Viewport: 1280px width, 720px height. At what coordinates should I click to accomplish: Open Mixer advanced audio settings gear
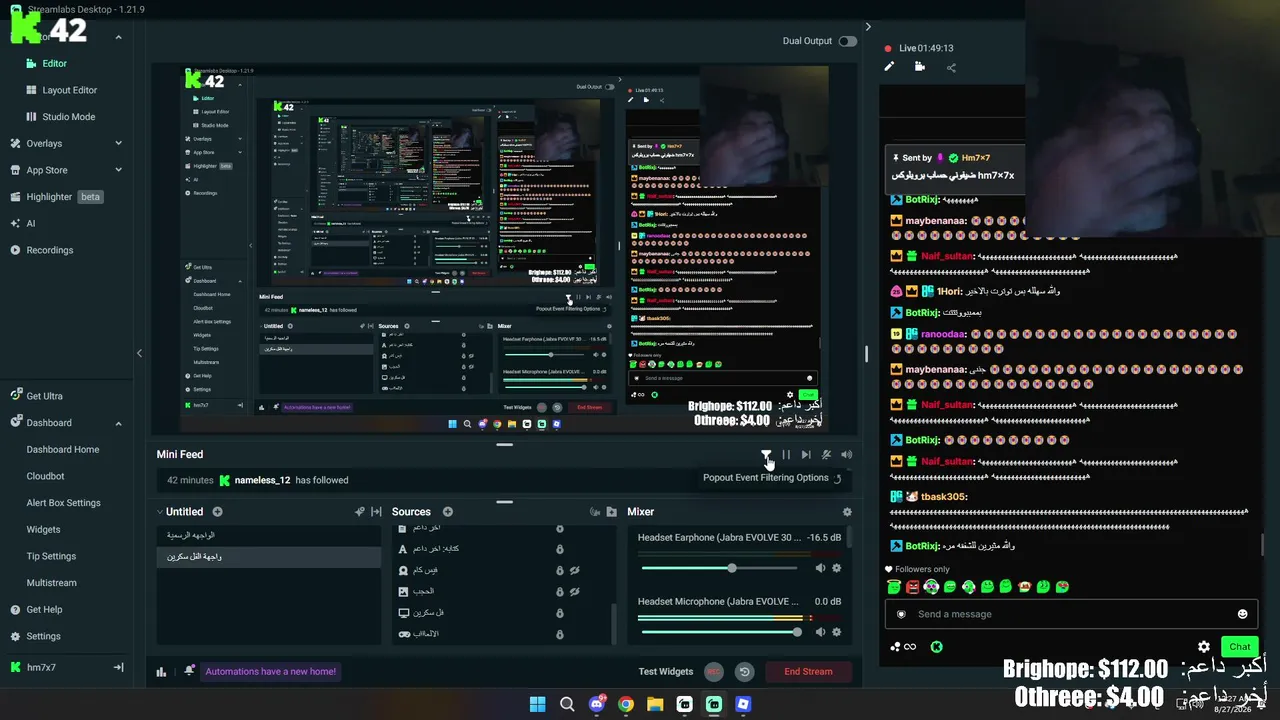[x=847, y=512]
